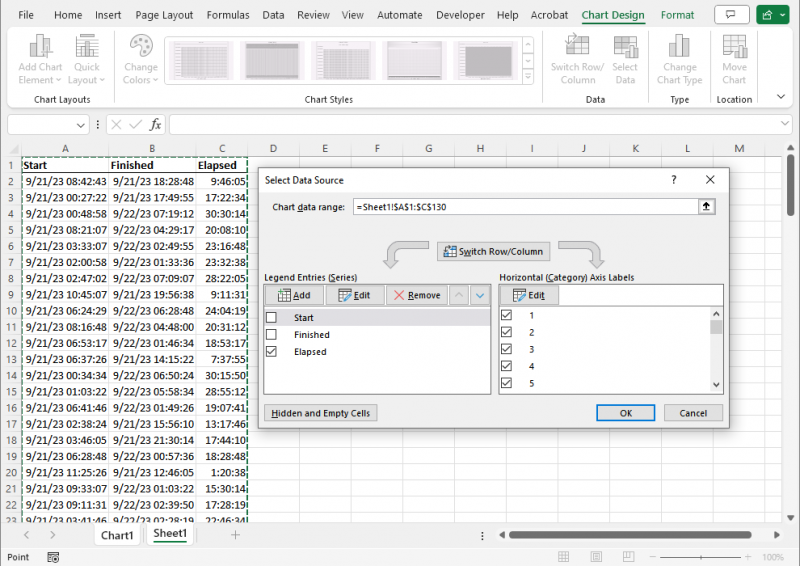
Task: Click the zoom slider
Action: [x=701, y=557]
